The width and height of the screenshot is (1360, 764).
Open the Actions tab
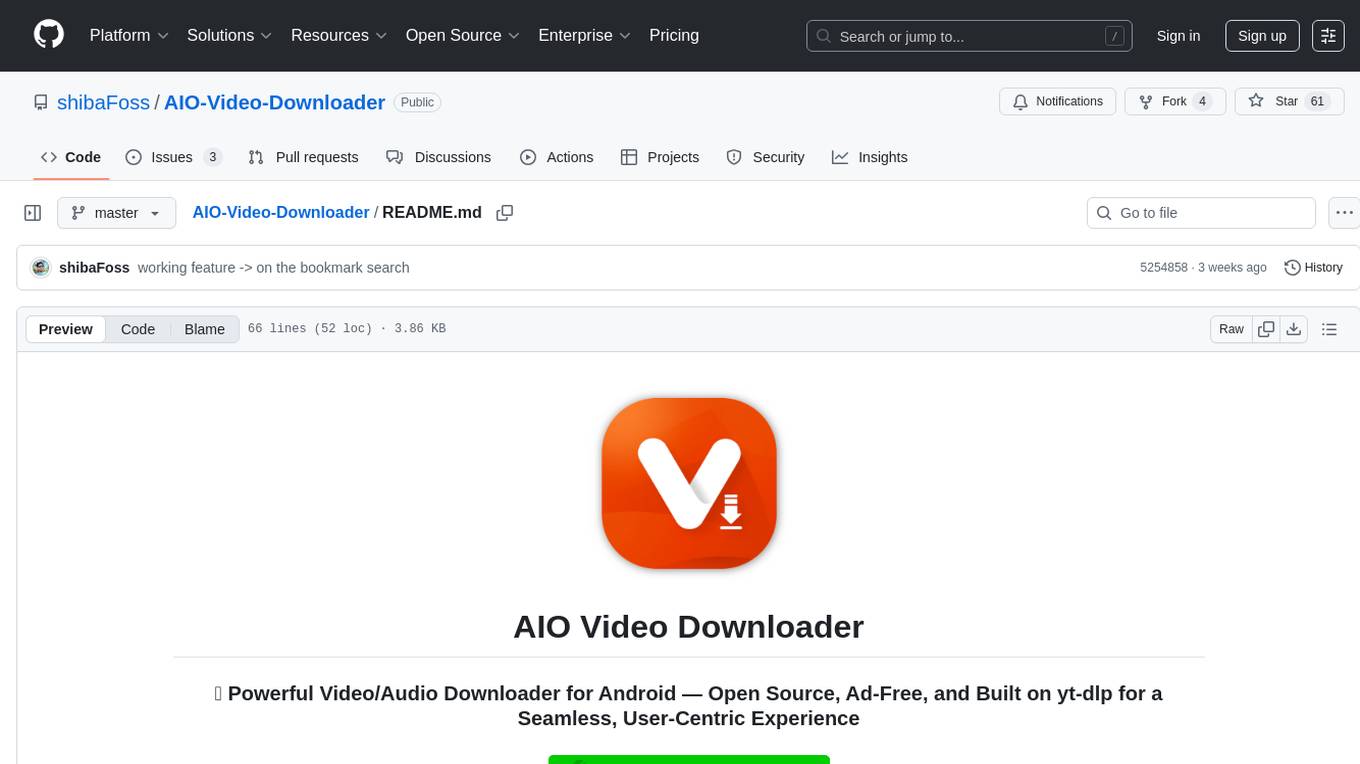click(557, 157)
